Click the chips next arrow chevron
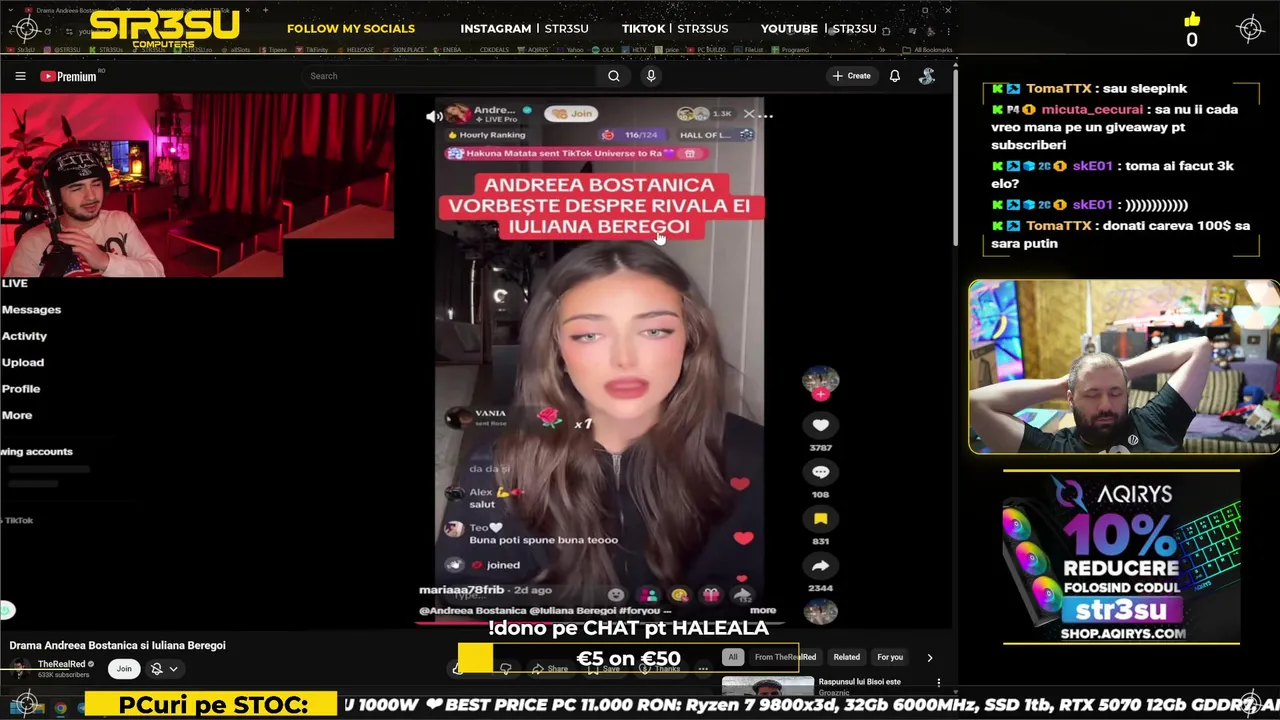This screenshot has height=720, width=1280. tap(929, 657)
